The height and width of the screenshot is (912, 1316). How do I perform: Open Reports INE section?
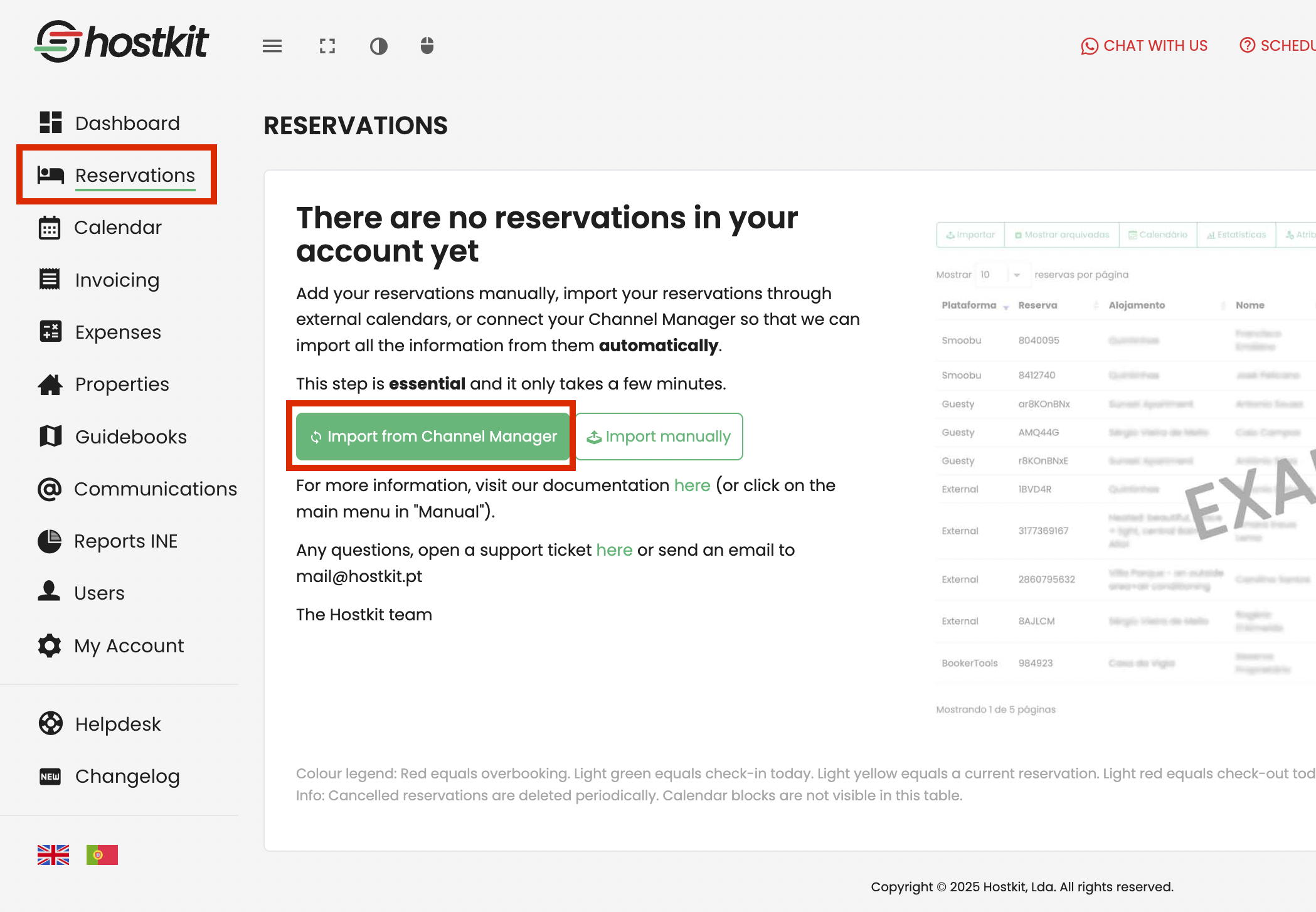[x=125, y=541]
